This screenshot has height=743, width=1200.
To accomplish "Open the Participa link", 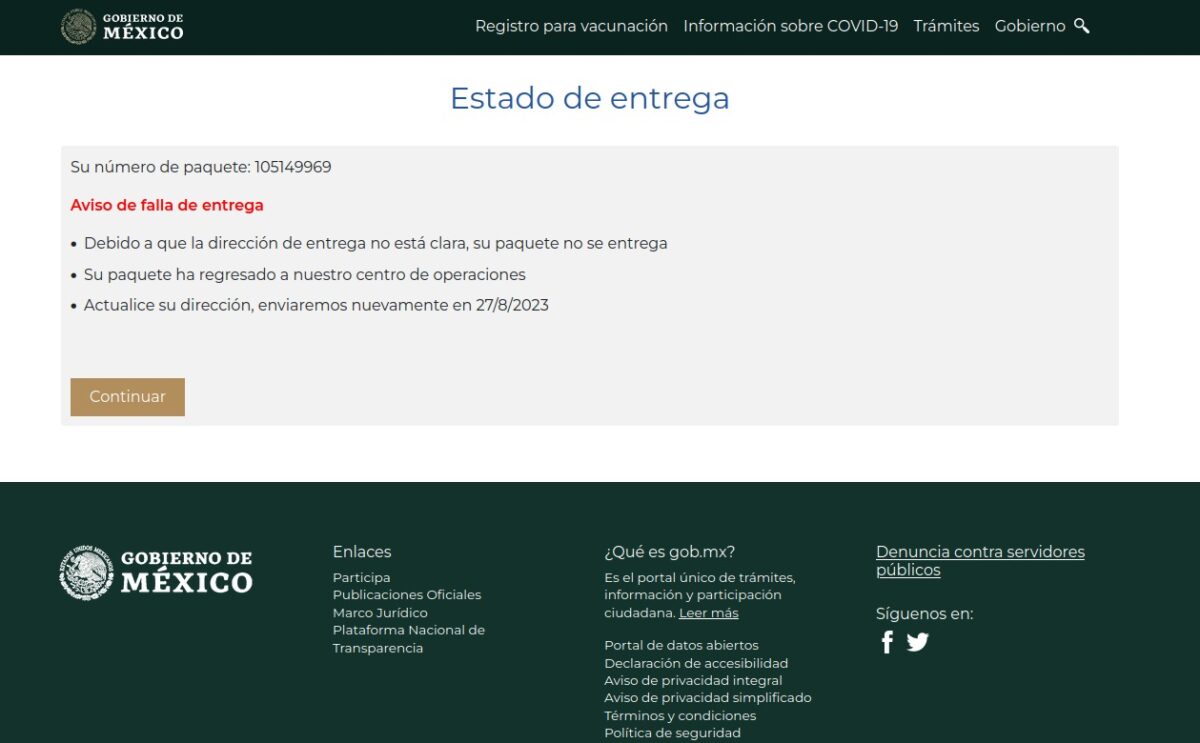I will pos(362,577).
